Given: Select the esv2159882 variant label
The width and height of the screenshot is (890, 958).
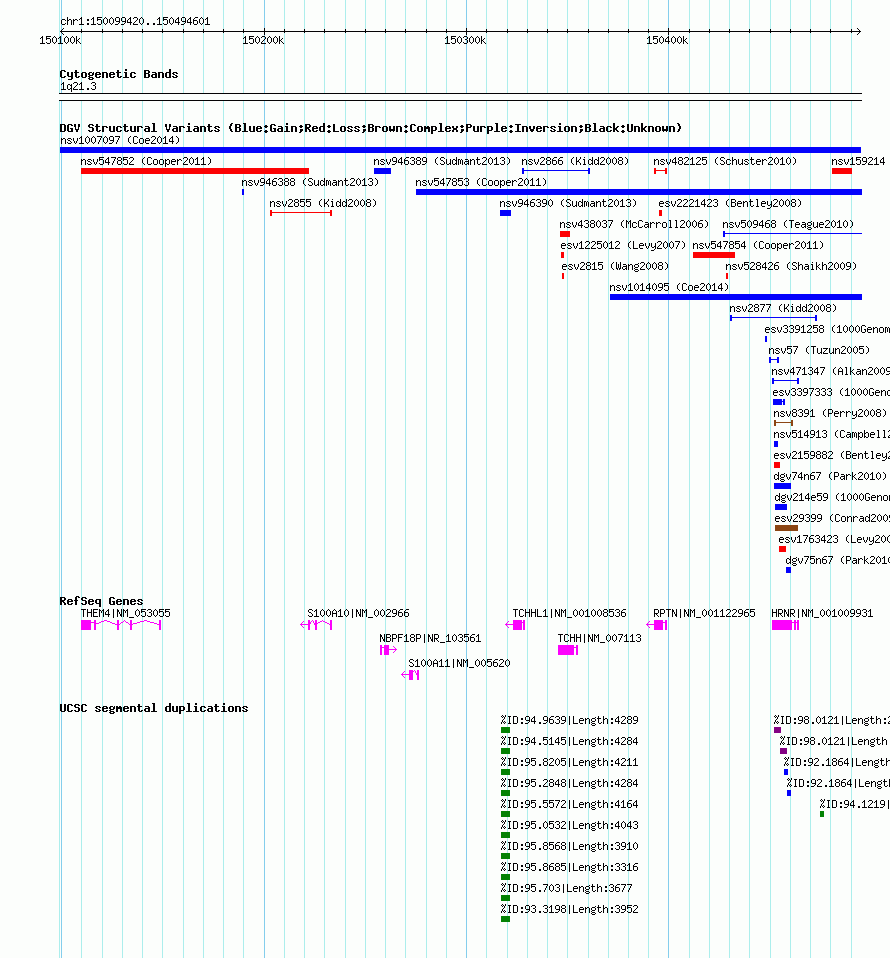Looking at the screenshot, I should tap(831, 455).
